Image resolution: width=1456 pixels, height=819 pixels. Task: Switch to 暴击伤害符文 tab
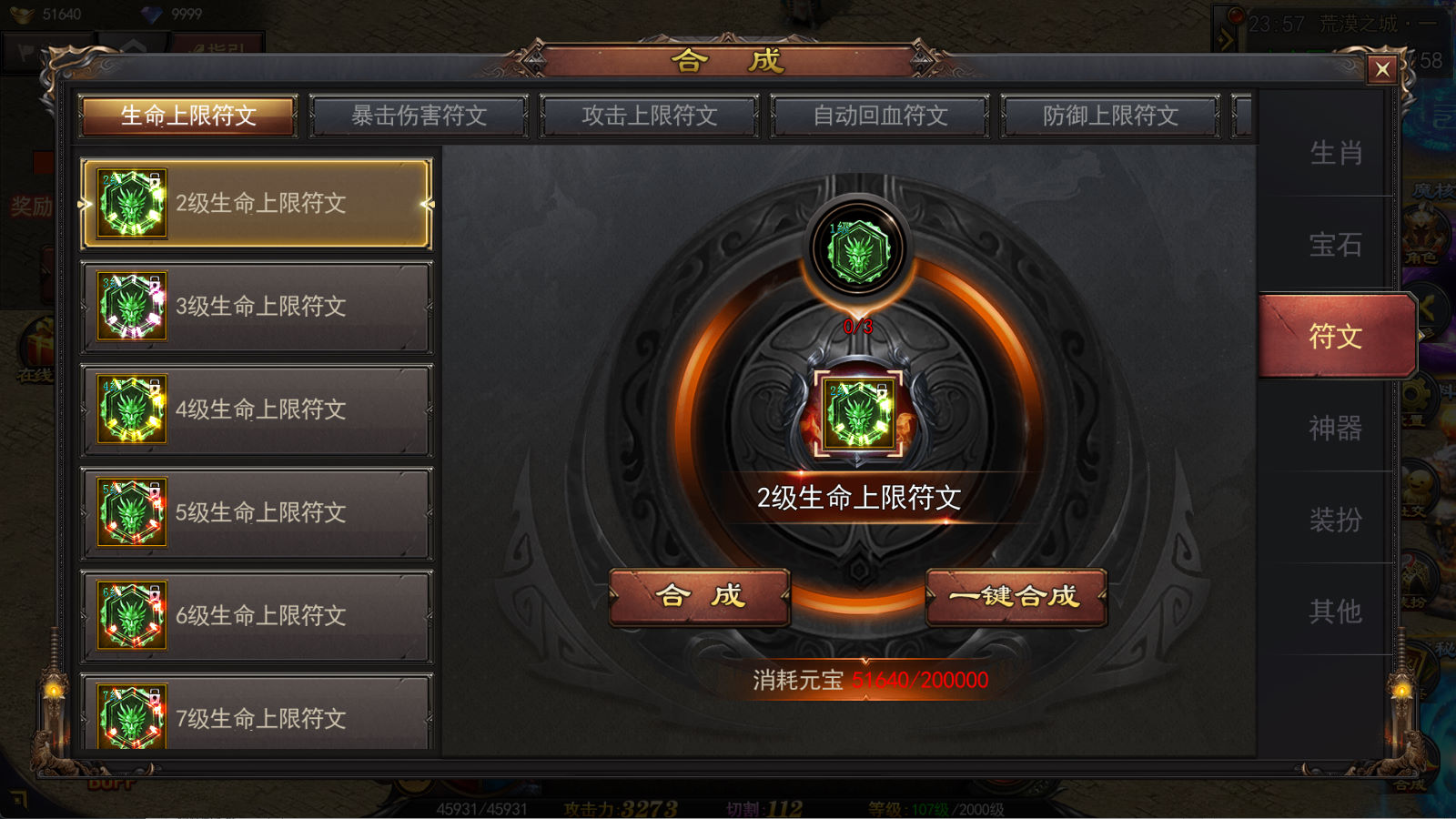(x=419, y=116)
